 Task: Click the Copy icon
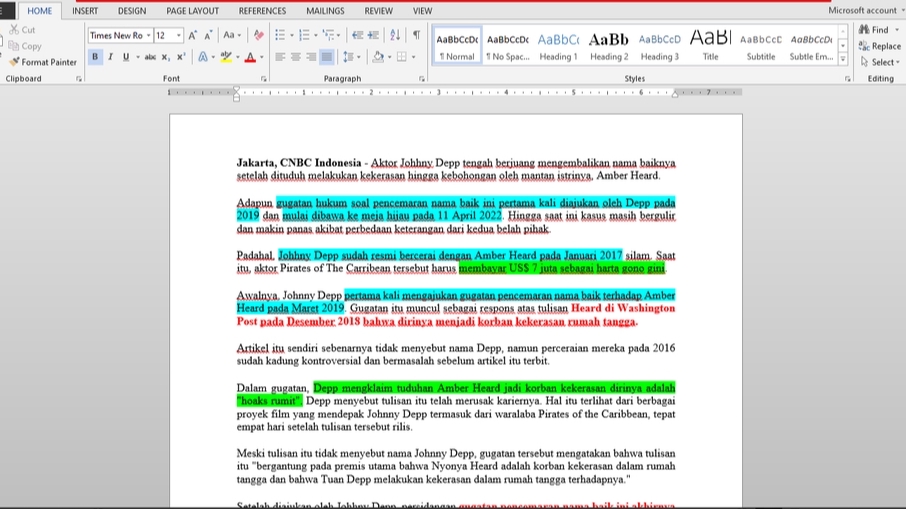point(14,46)
